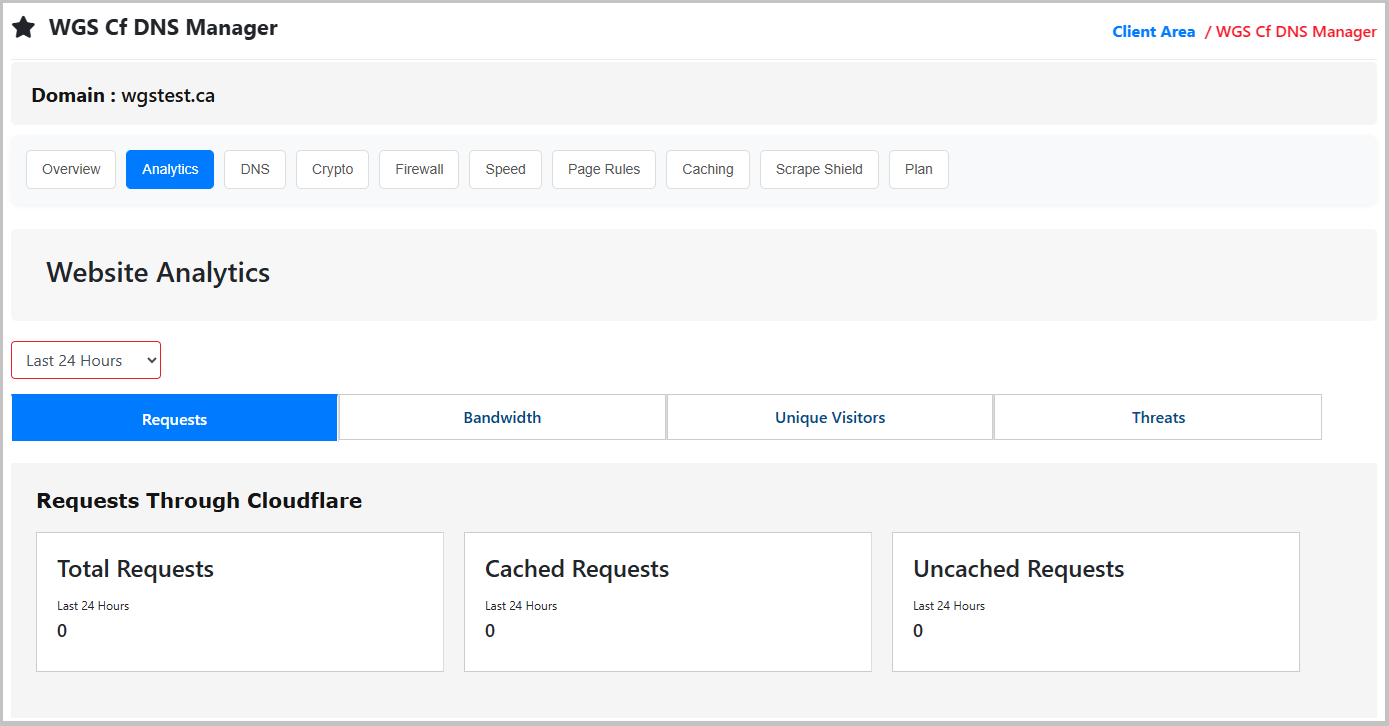The width and height of the screenshot is (1389, 726).
Task: Select the Requests analytics tab
Action: coord(175,418)
